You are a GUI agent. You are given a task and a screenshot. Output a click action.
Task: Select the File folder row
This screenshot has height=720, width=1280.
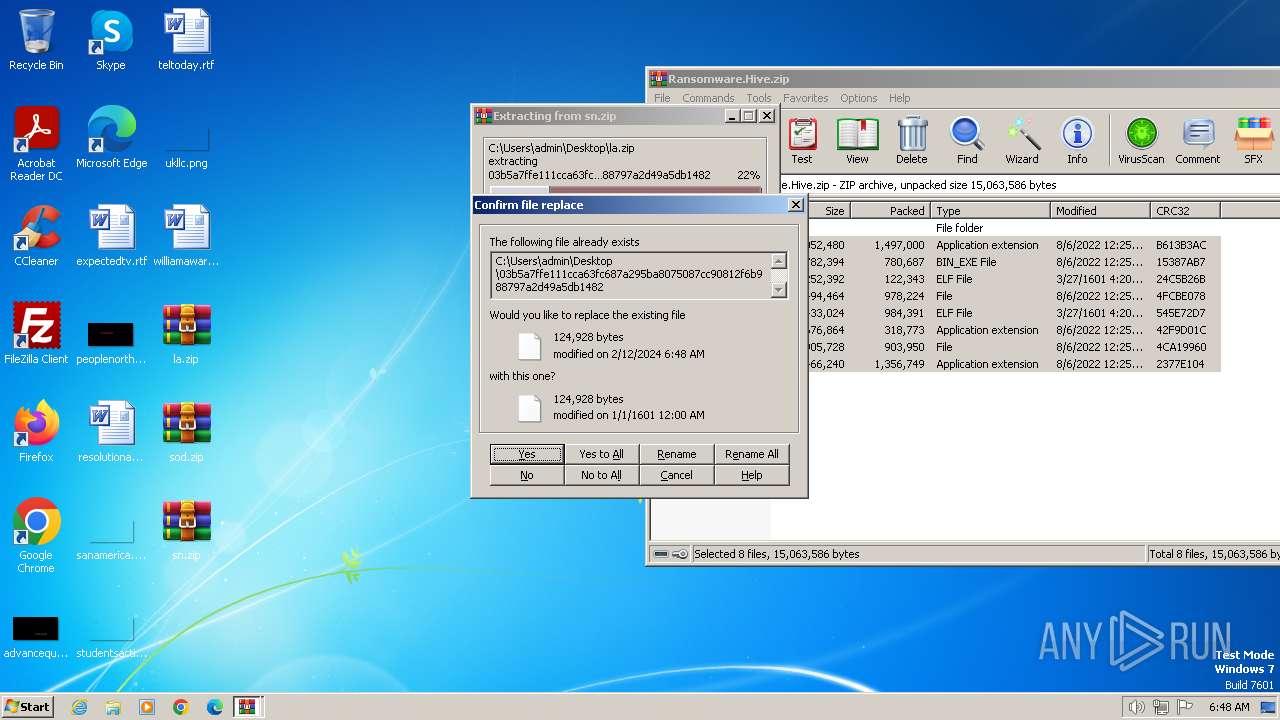pyautogui.click(x=1014, y=228)
